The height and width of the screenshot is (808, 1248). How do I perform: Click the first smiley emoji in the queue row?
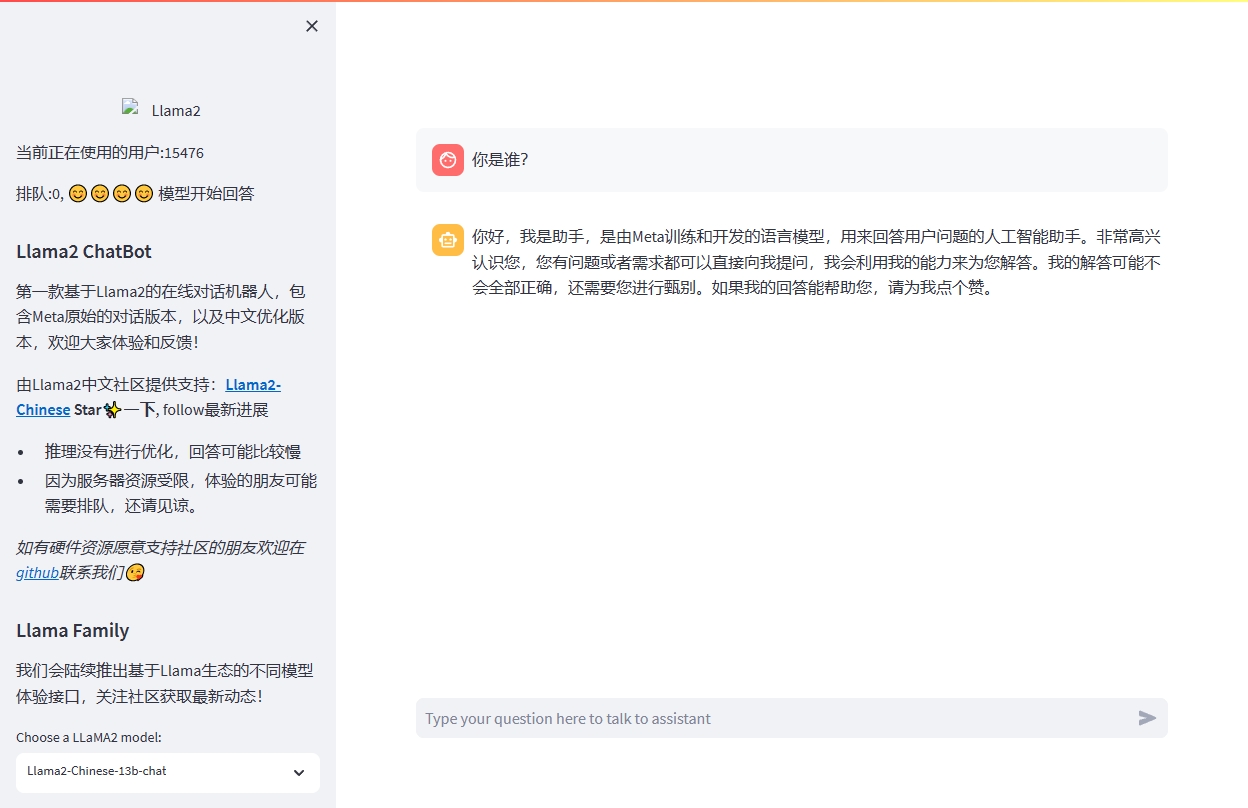77,193
